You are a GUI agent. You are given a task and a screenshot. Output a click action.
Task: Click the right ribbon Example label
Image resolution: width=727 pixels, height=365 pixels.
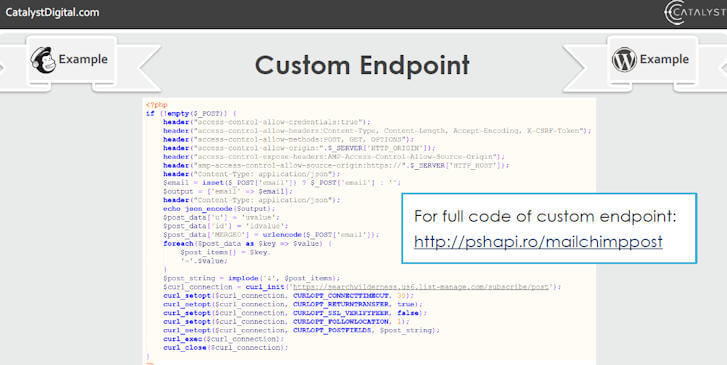tap(664, 59)
